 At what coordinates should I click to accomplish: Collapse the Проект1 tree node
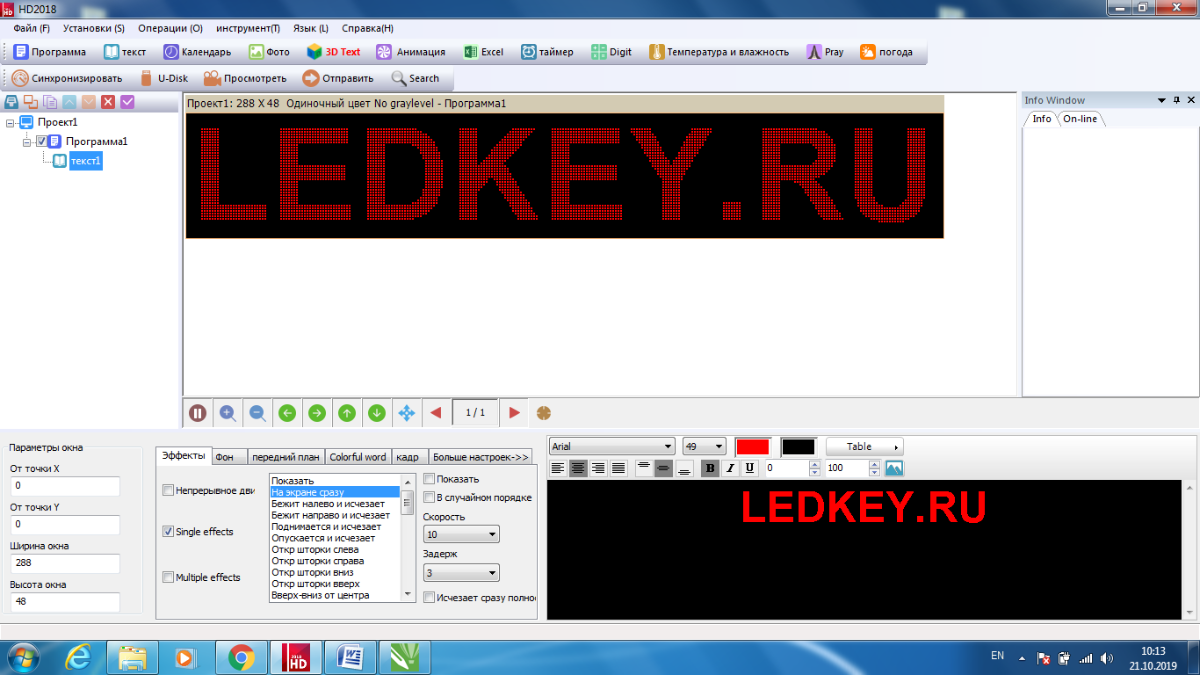[x=10, y=122]
